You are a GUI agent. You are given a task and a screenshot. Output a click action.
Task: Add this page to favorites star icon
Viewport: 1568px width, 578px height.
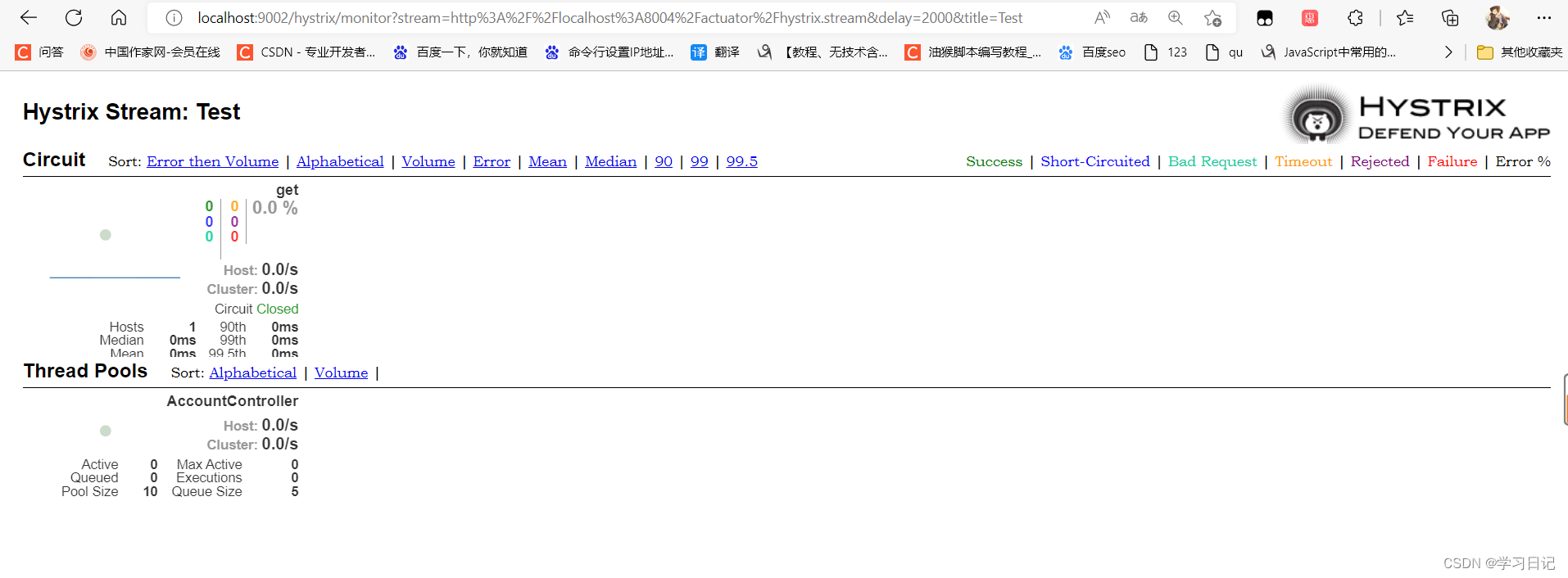click(x=1212, y=17)
